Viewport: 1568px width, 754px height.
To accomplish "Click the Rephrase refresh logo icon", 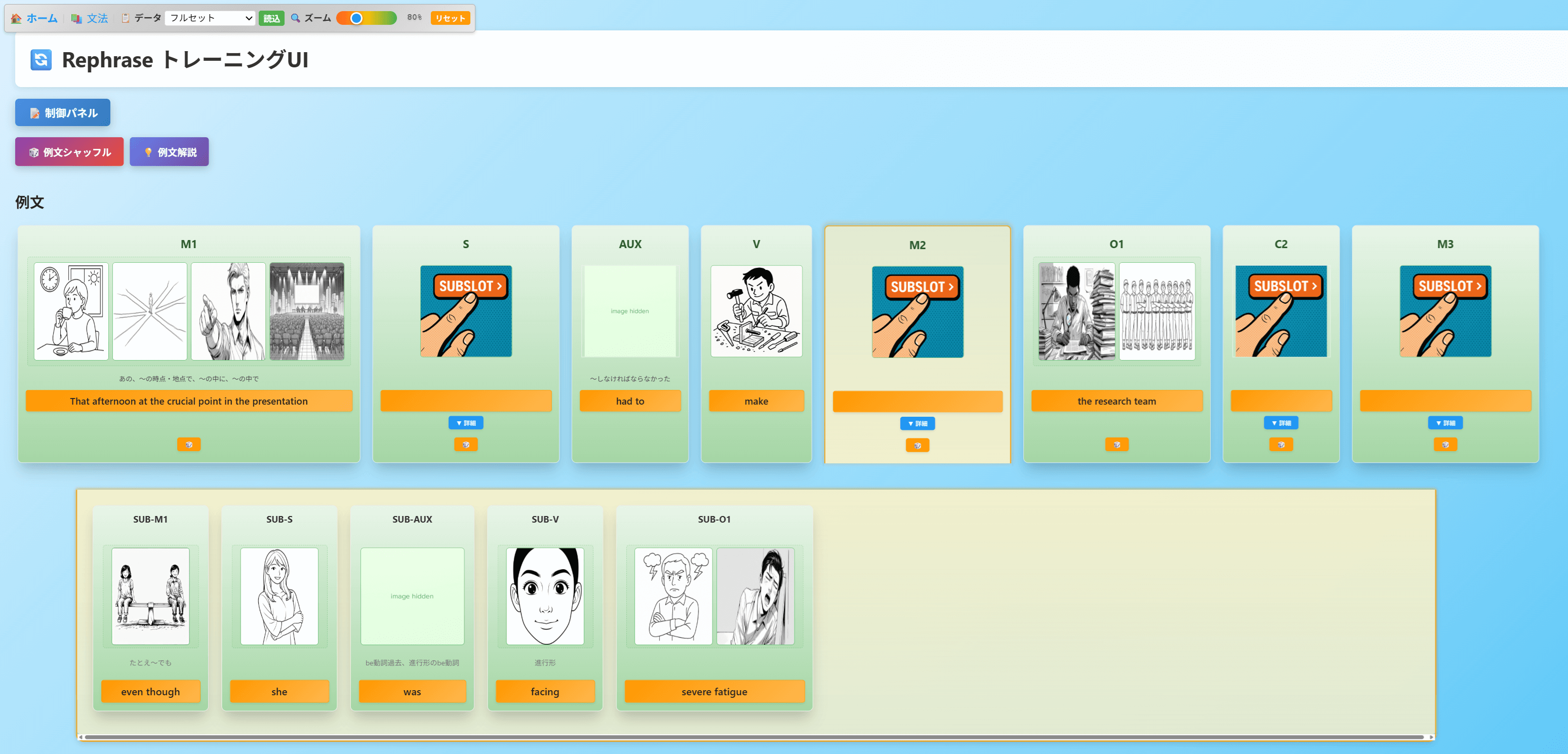I will (41, 60).
